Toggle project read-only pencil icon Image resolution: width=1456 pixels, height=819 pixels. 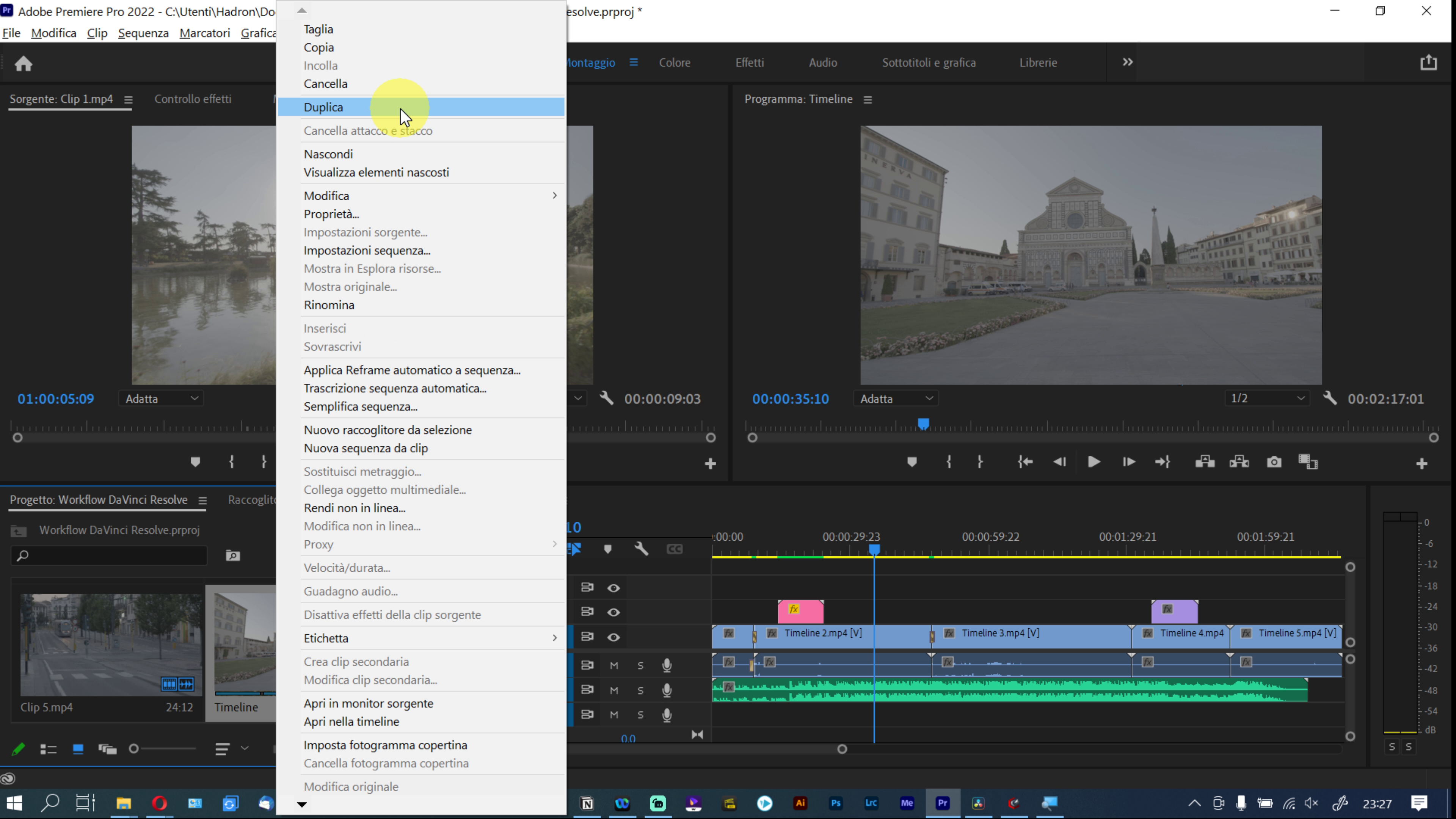click(18, 750)
